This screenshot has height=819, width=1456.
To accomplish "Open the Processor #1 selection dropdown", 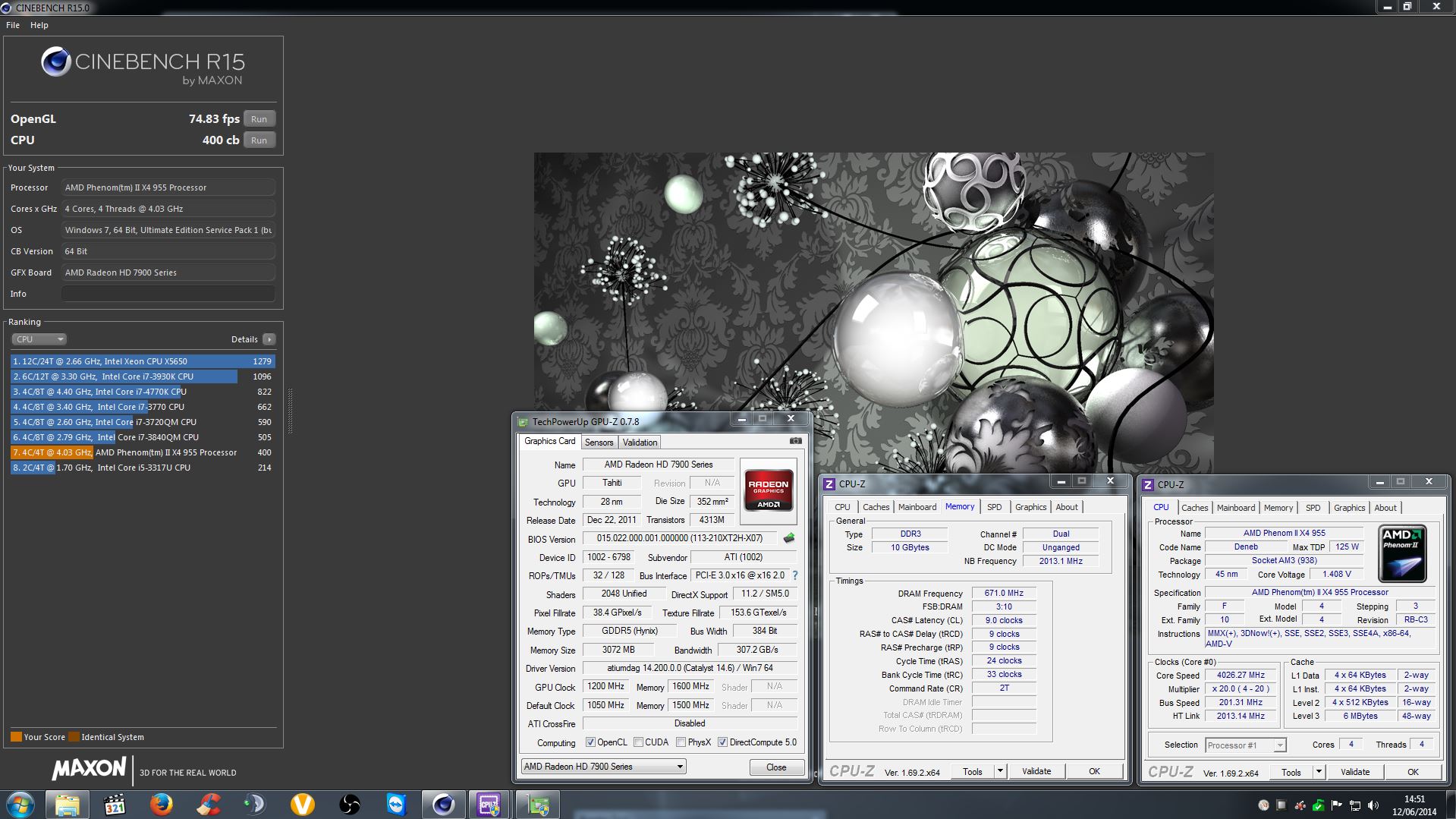I will pyautogui.click(x=1245, y=745).
